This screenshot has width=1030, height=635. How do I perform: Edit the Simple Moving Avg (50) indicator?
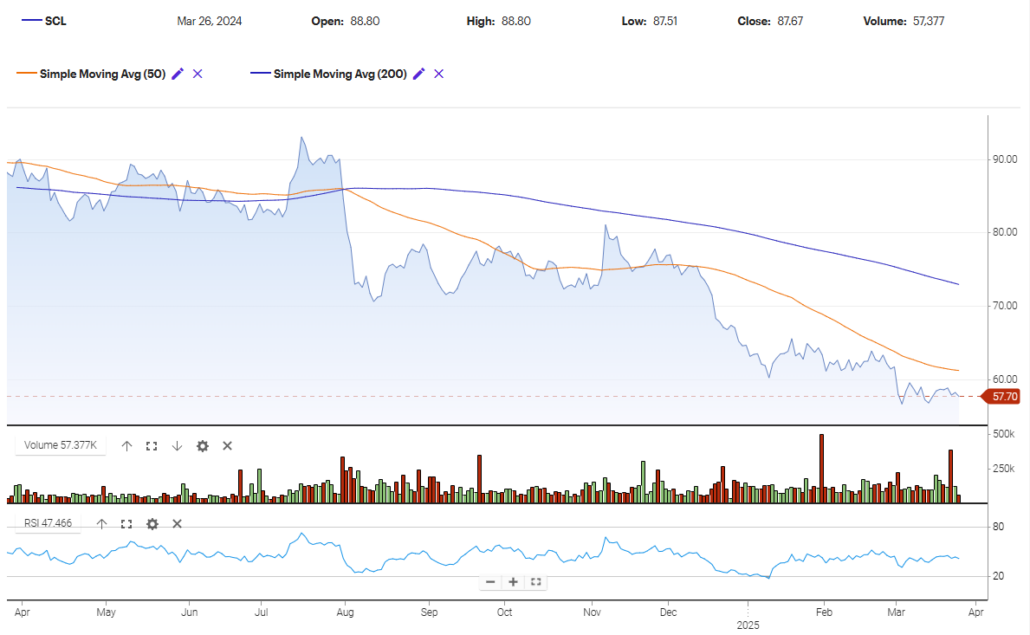177,74
